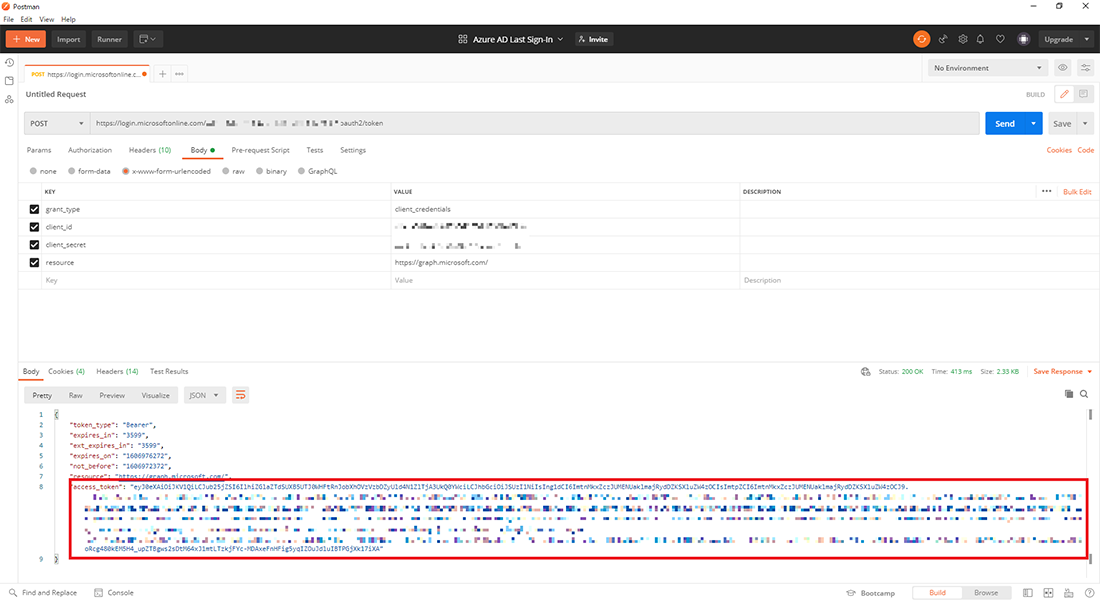Click the empty Key input field
Screen dimensions: 1100x602
point(215,280)
